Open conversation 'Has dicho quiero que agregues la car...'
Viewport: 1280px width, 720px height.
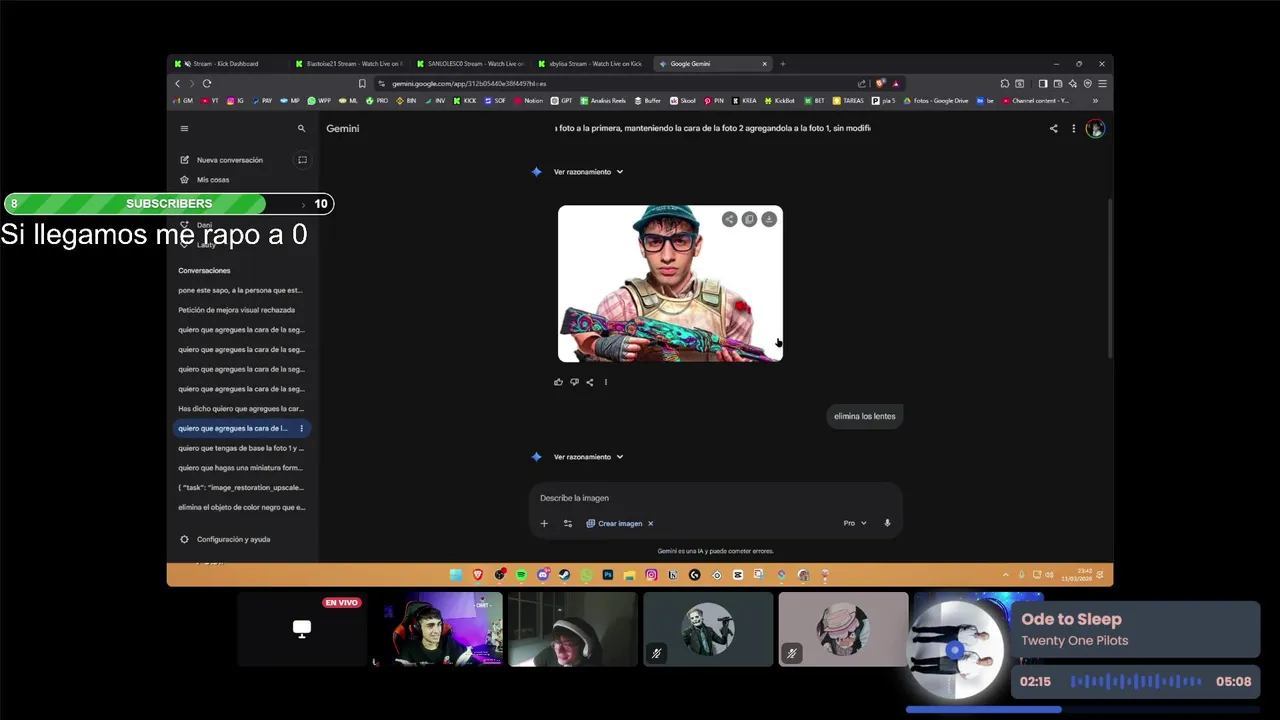point(240,409)
